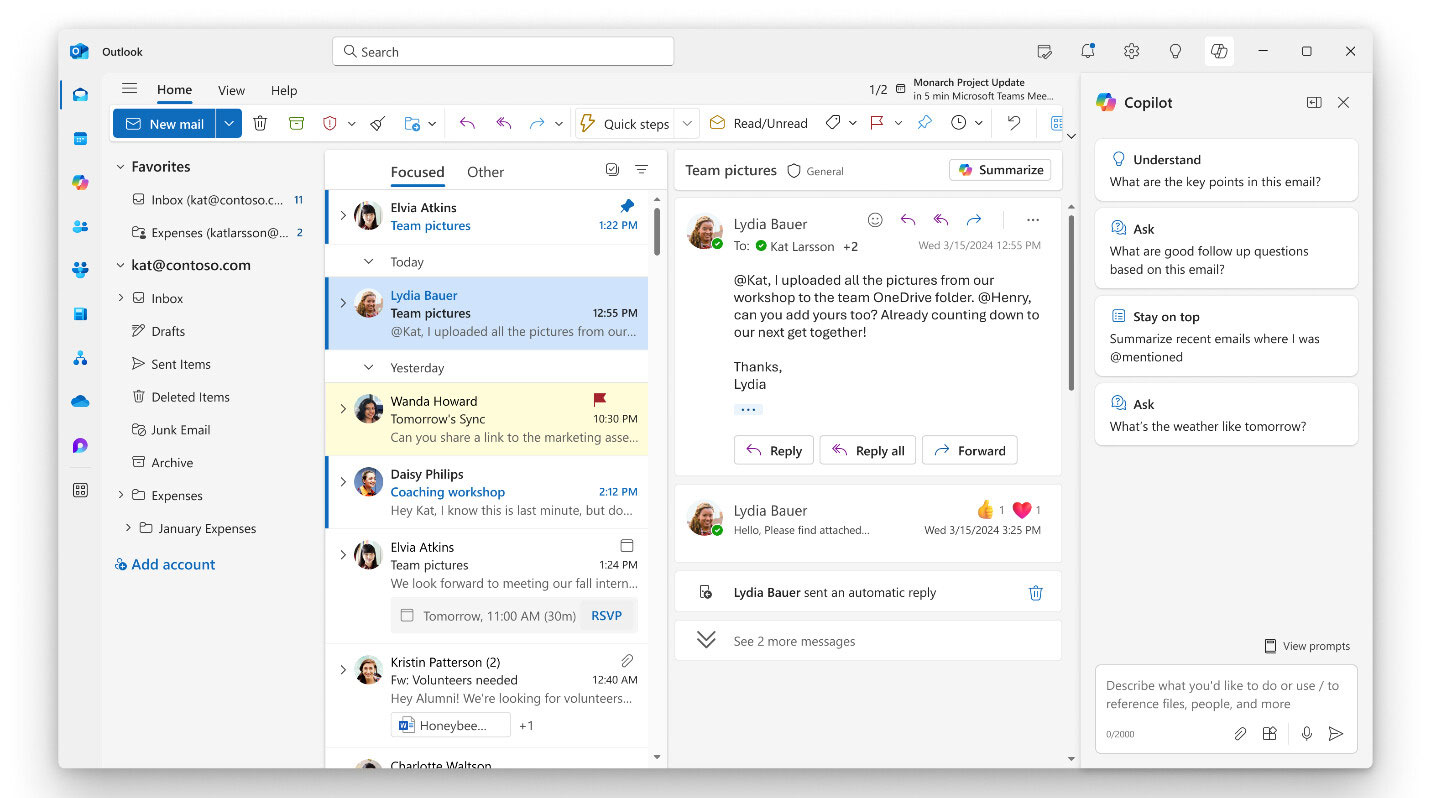Click the microphone icon in the Copilot input
Image resolution: width=1431 pixels, height=798 pixels.
[1307, 734]
